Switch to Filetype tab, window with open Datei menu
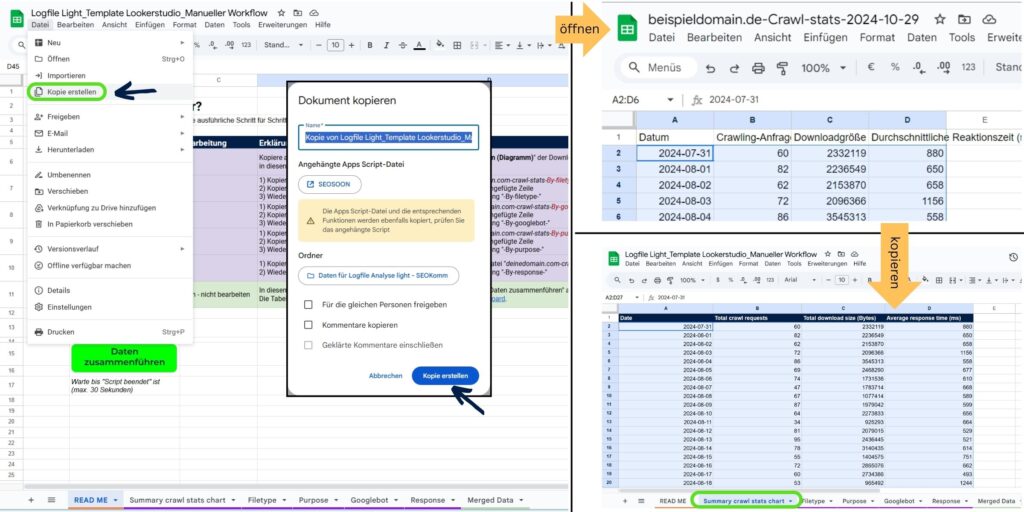The image size is (1024, 512). 262,500
